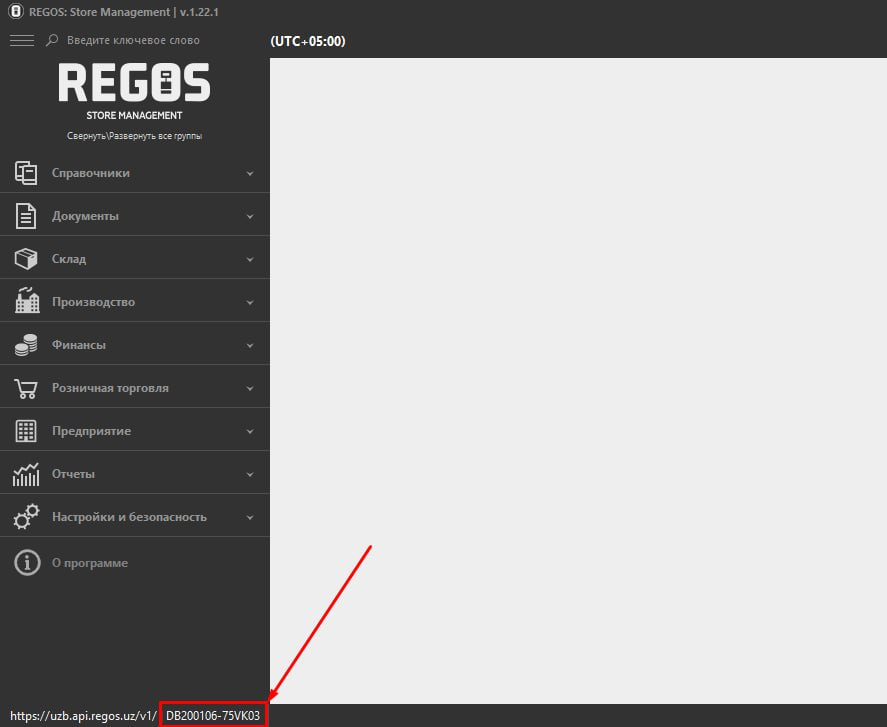Image resolution: width=887 pixels, height=727 pixels.
Task: Click the REGOS Store Management logo
Action: tap(135, 91)
